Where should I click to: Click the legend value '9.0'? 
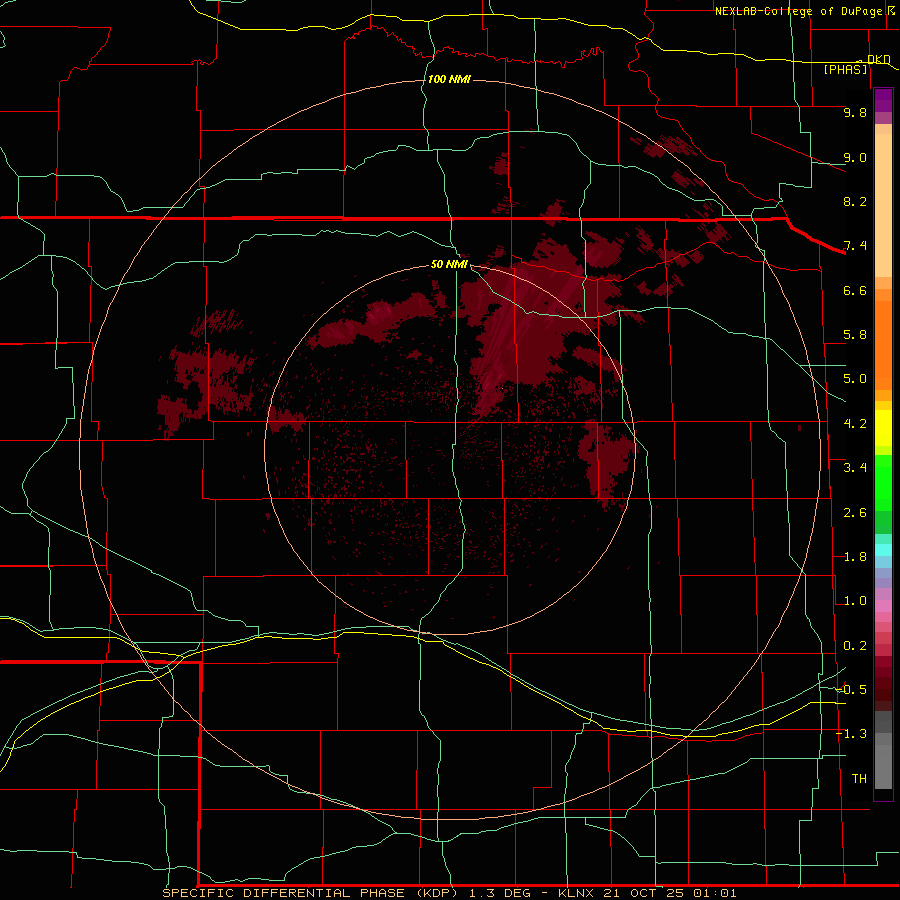[855, 157]
